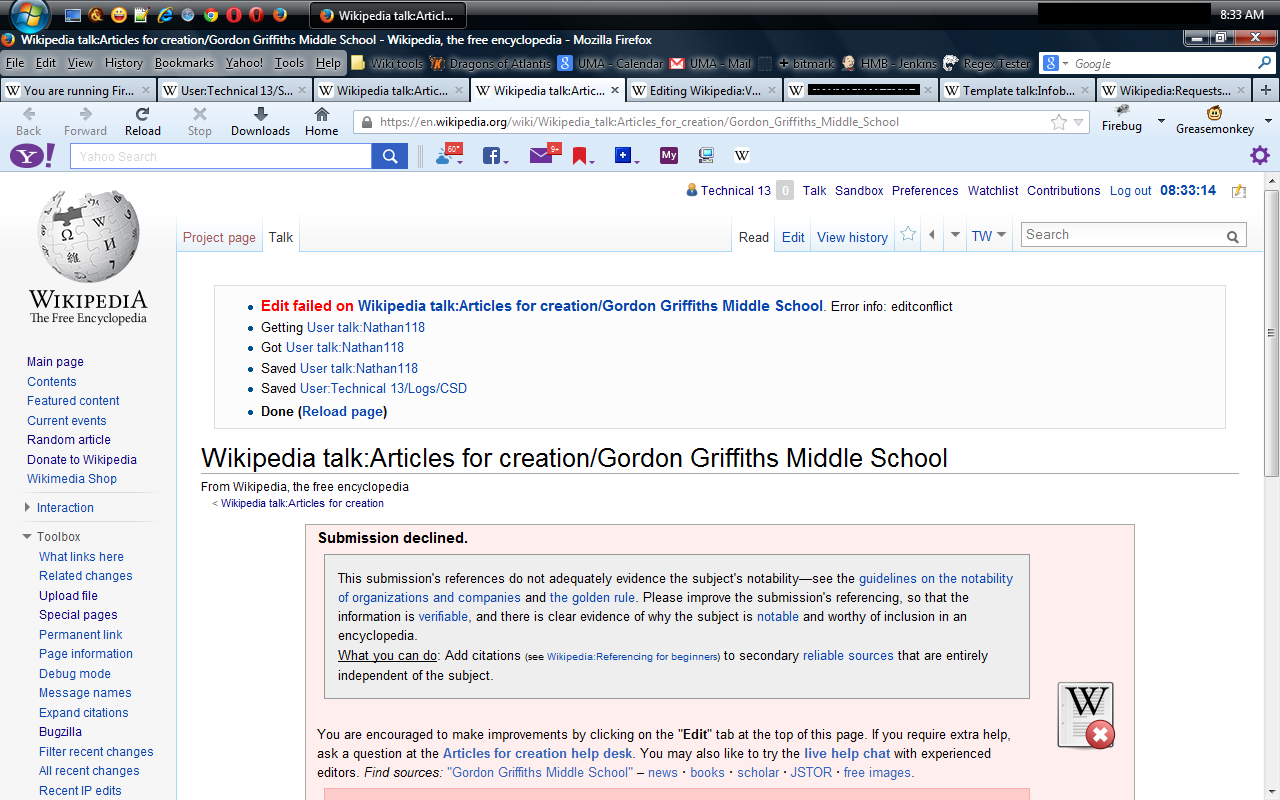Image resolution: width=1280 pixels, height=800 pixels.
Task: Click the Wikipedia W icon in Yahoo toolbar
Action: 742,156
